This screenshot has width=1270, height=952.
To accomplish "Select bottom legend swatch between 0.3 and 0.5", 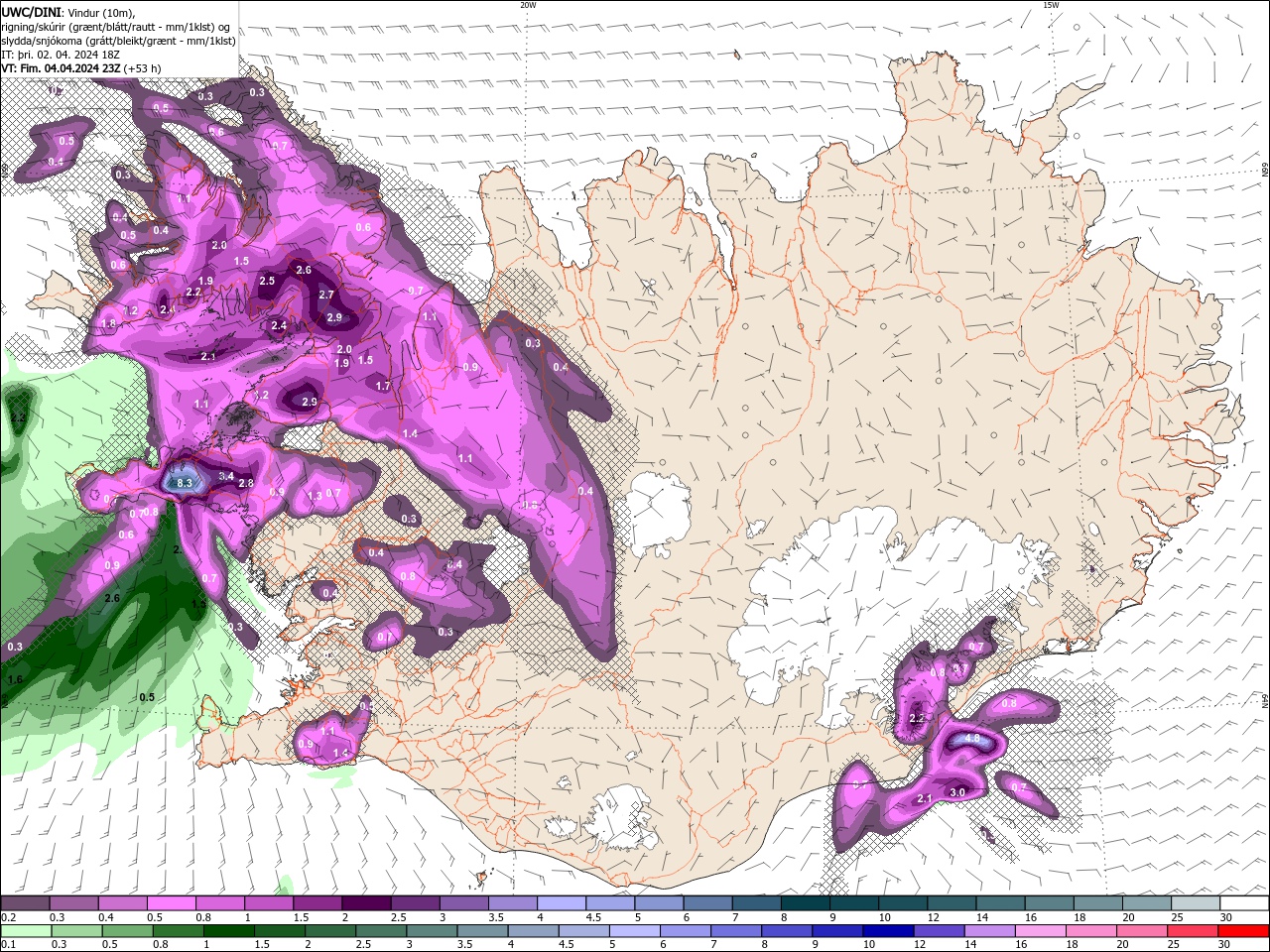I will point(76,931).
